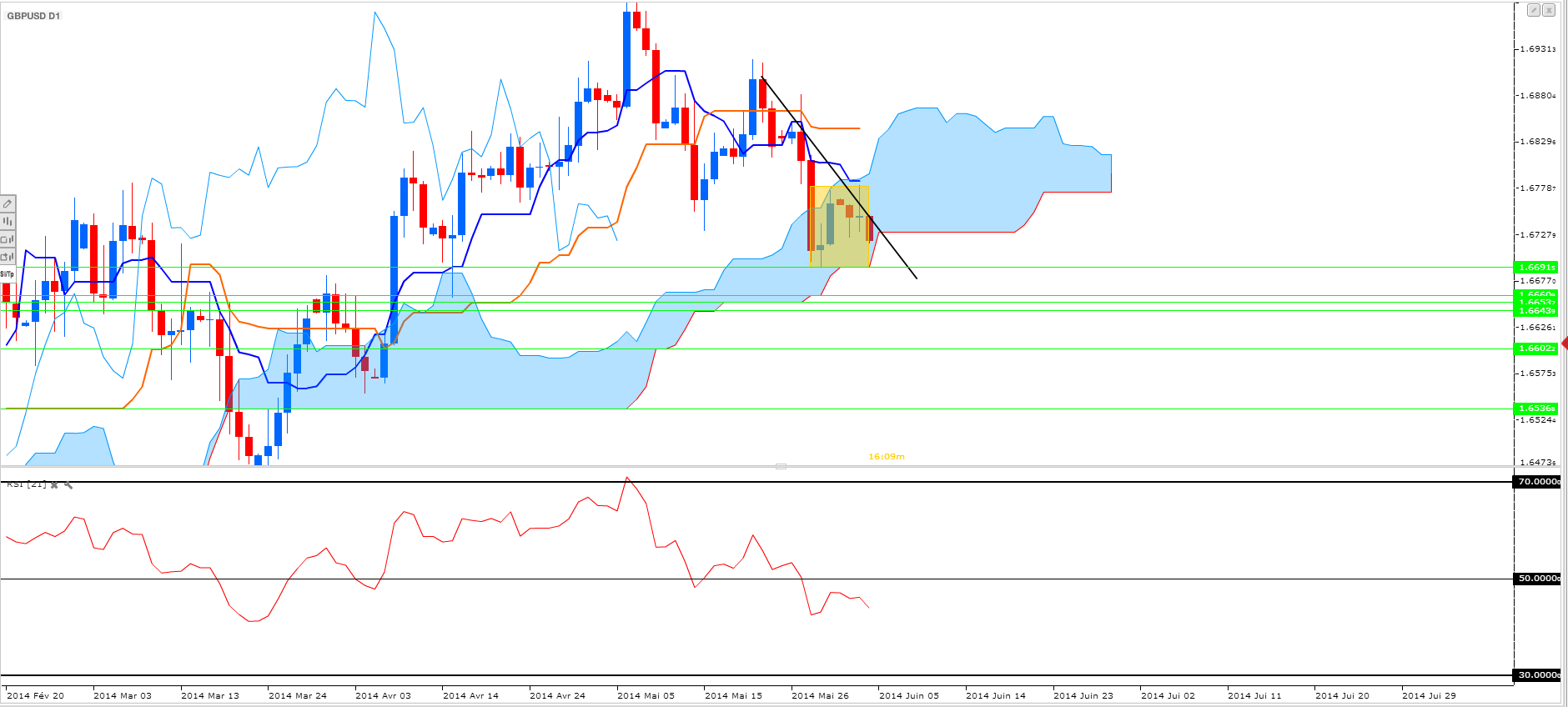The height and width of the screenshot is (707, 1568).
Task: Select the 1.6691 green price level label
Action: point(1535,268)
